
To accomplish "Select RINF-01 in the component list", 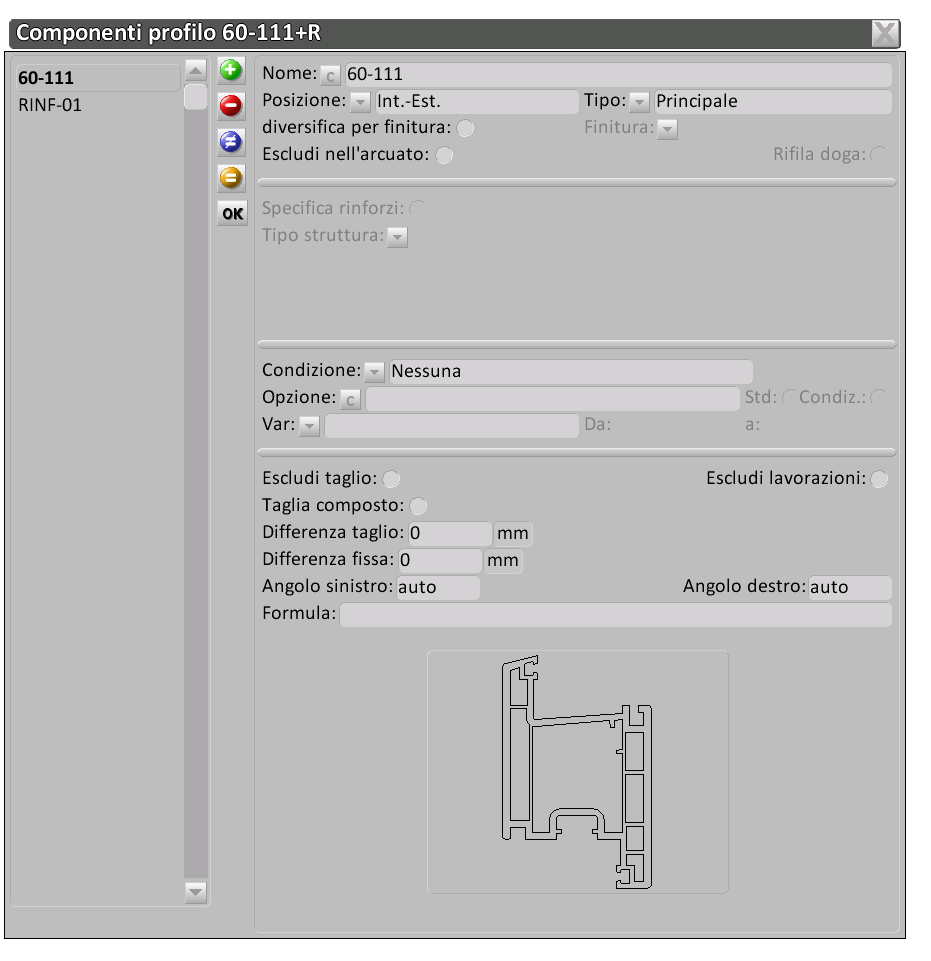I will [50, 104].
